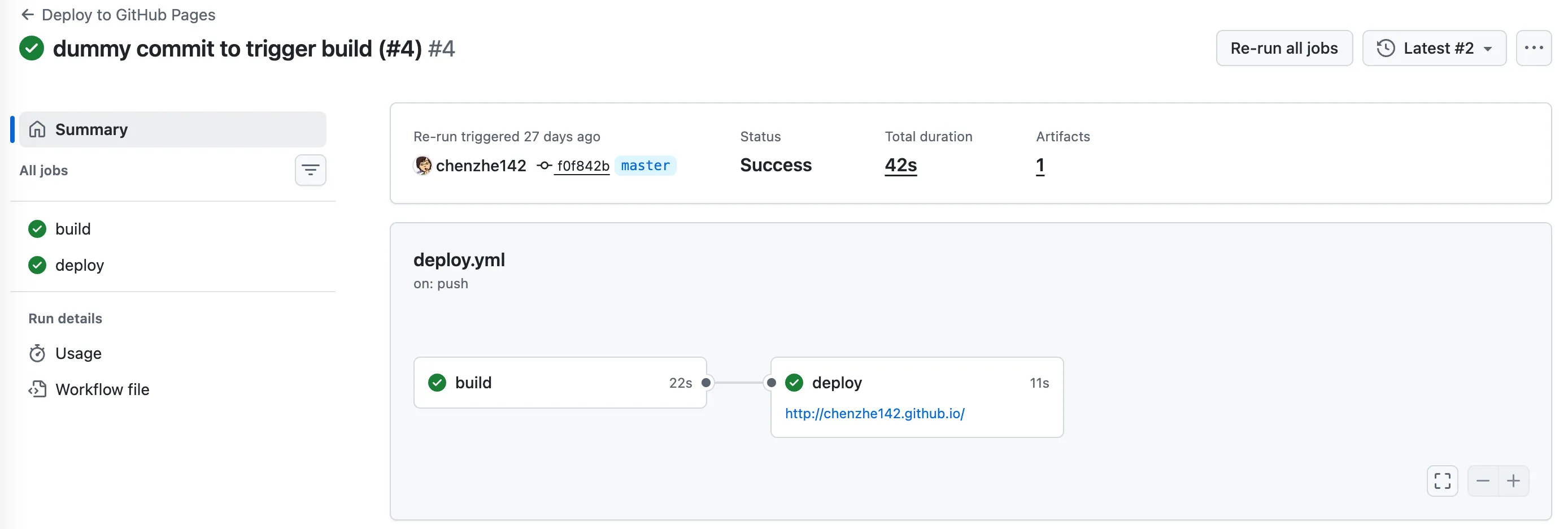
Task: Open chenzhe142 user profile
Action: pyautogui.click(x=481, y=166)
